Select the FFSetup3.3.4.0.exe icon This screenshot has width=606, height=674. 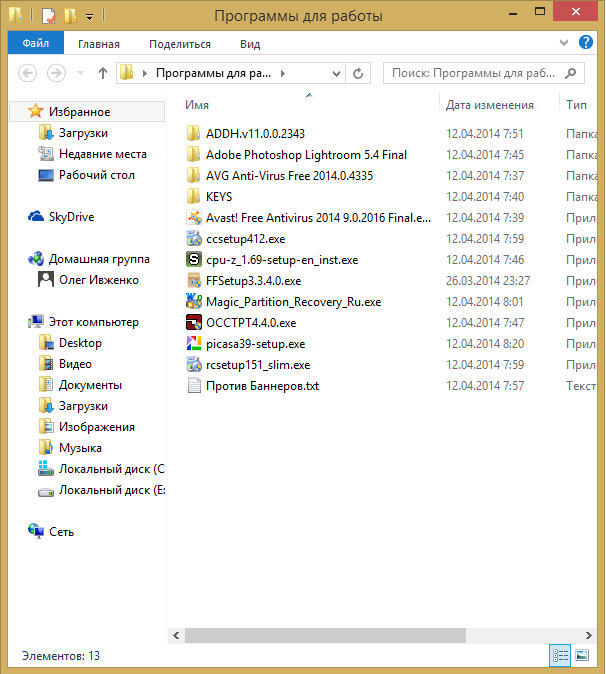click(x=194, y=281)
